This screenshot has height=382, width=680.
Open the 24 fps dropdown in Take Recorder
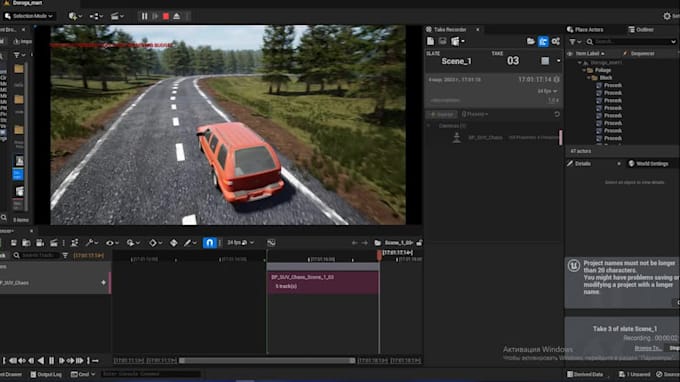point(547,91)
